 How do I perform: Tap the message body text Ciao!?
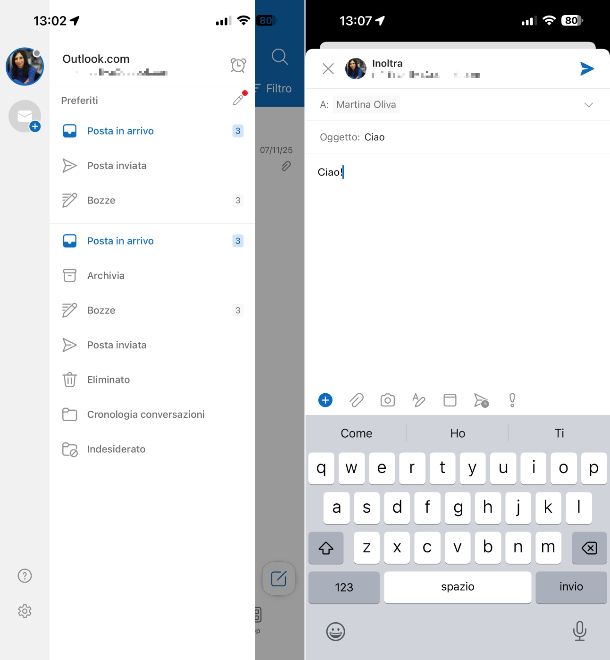[x=330, y=172]
